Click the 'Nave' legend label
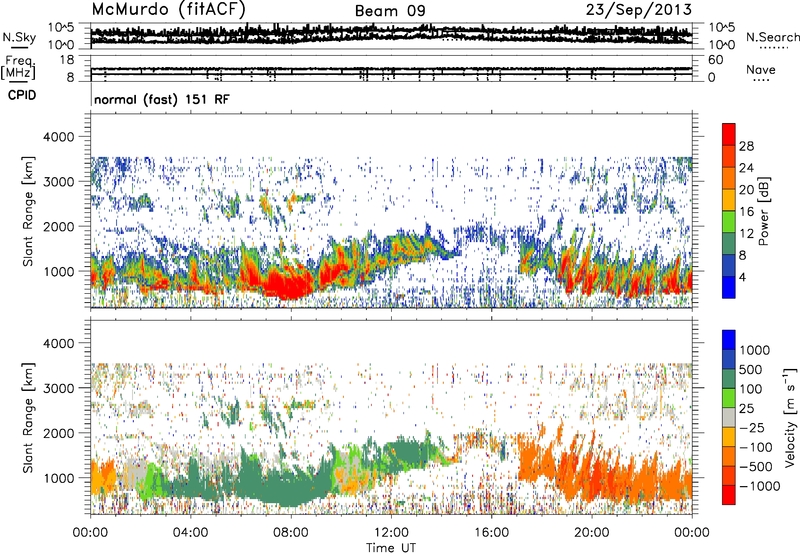The image size is (800, 554). tap(761, 69)
